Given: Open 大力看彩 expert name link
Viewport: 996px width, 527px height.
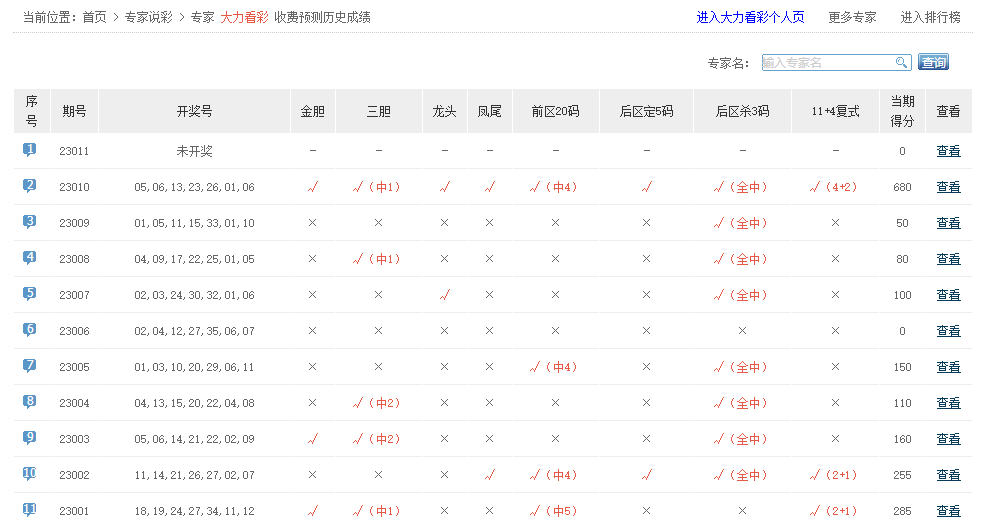Looking at the screenshot, I should pyautogui.click(x=244, y=17).
